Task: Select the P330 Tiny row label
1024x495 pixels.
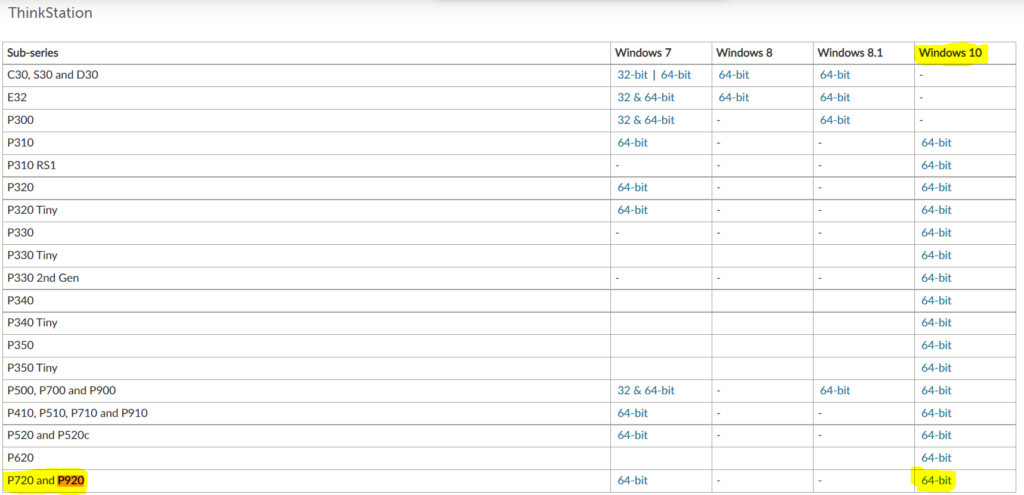Action: (31, 255)
